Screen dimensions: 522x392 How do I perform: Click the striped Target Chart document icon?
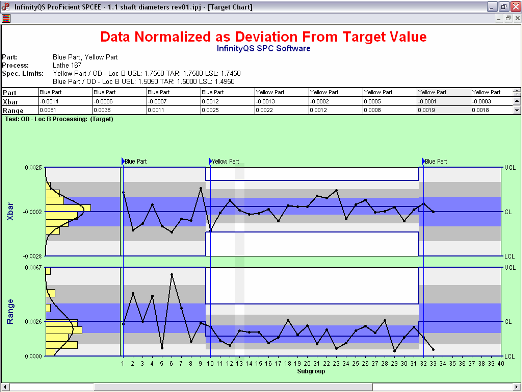coord(6,19)
